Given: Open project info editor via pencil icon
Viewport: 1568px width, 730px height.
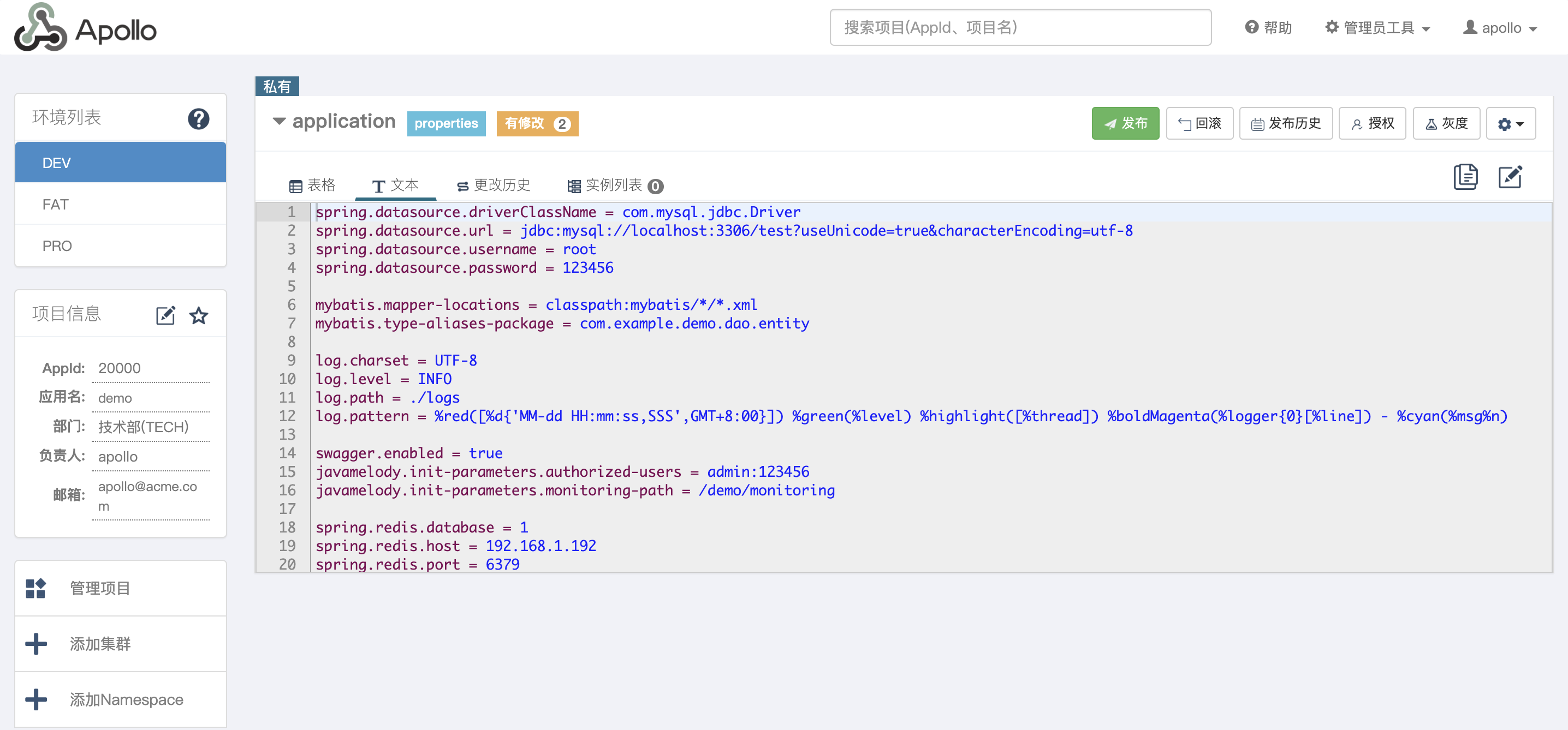Looking at the screenshot, I should [165, 315].
